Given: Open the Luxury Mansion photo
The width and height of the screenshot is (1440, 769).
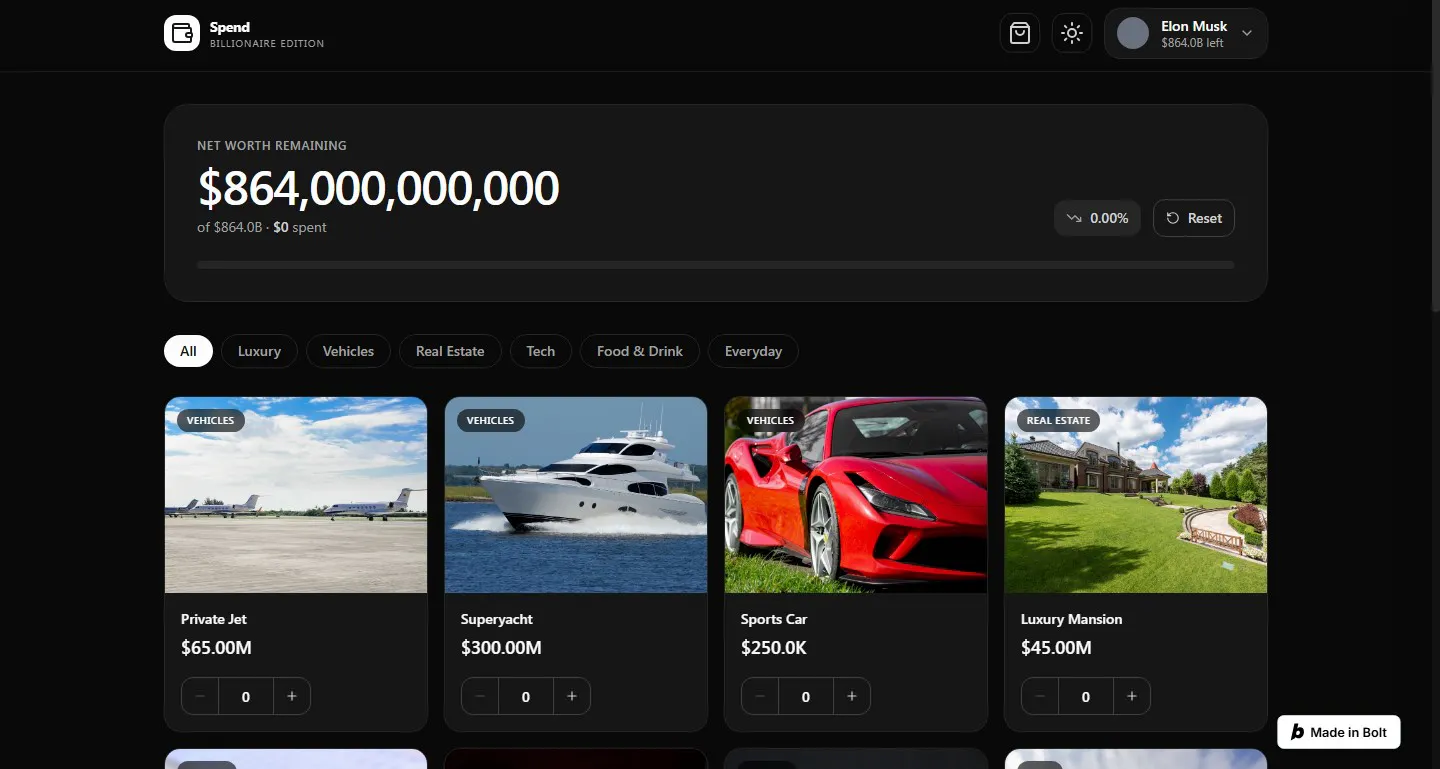Looking at the screenshot, I should point(1136,495).
